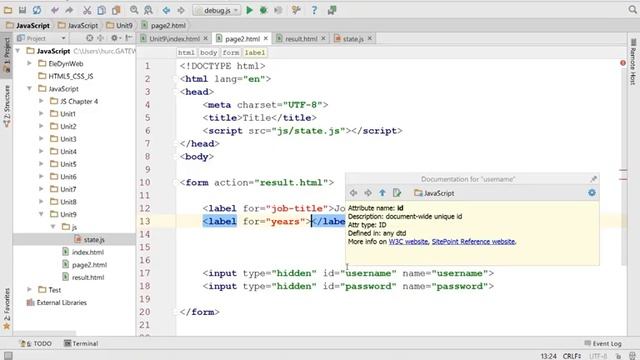Click the Paste clipboard icon

coord(116,10)
